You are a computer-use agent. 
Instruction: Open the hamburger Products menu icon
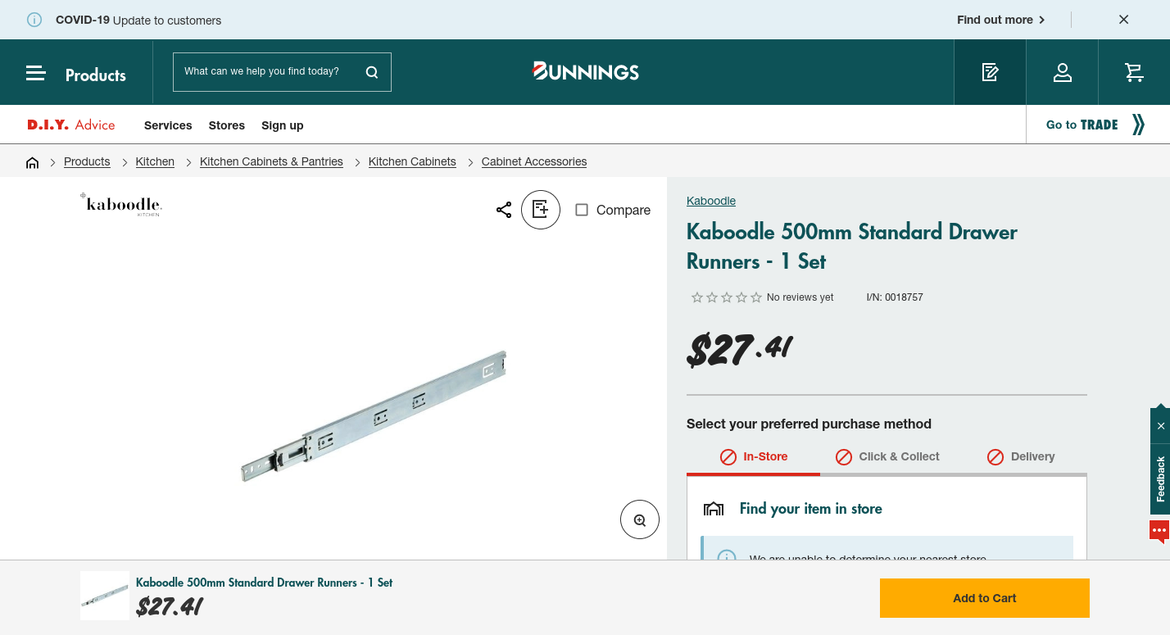click(36, 73)
